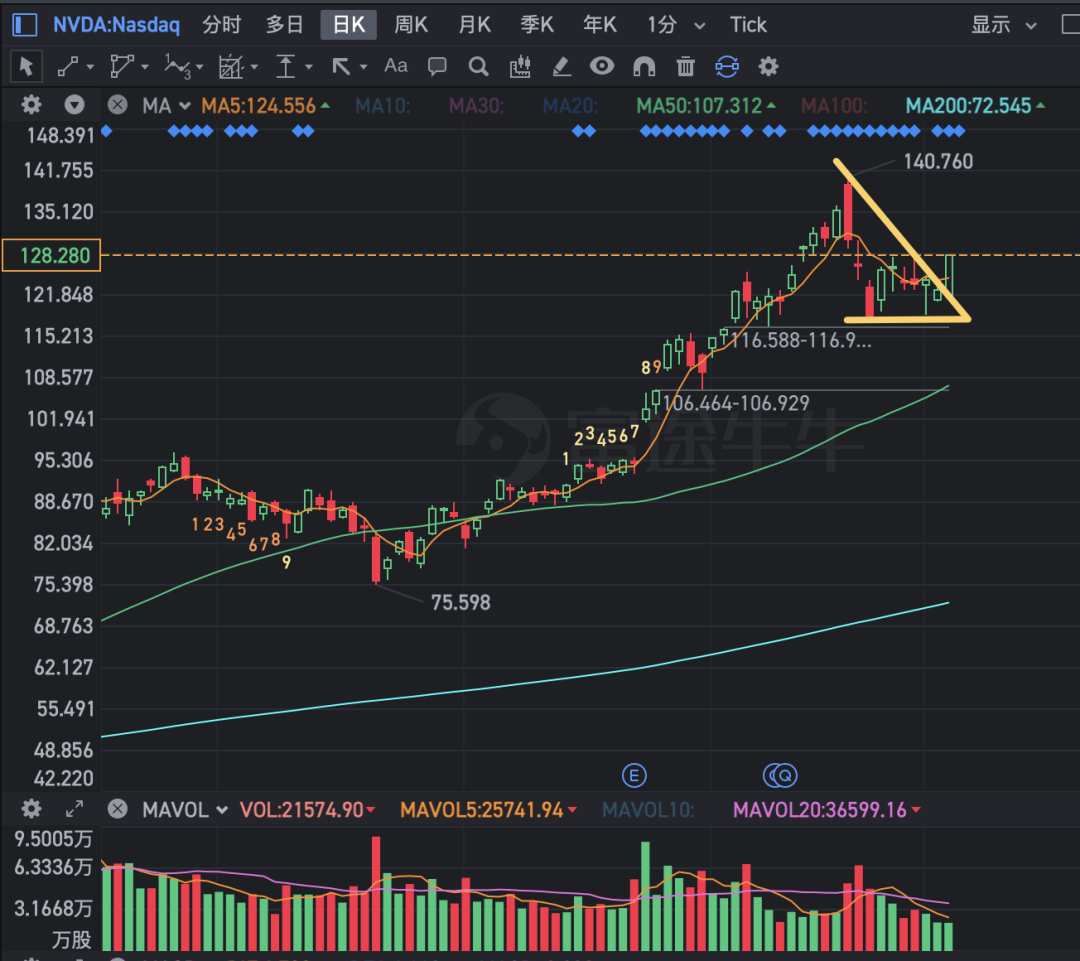Open the candlestick ruler tool

click(520, 67)
